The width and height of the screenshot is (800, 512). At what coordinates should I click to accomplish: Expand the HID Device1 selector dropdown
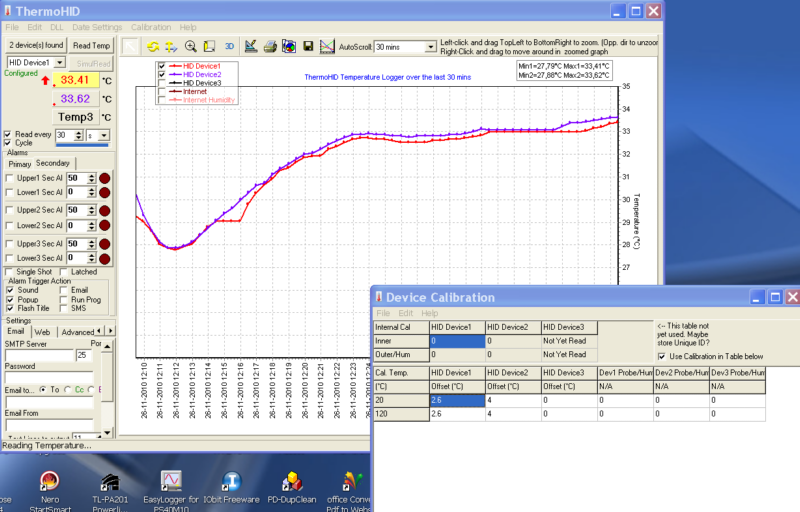pyautogui.click(x=59, y=62)
